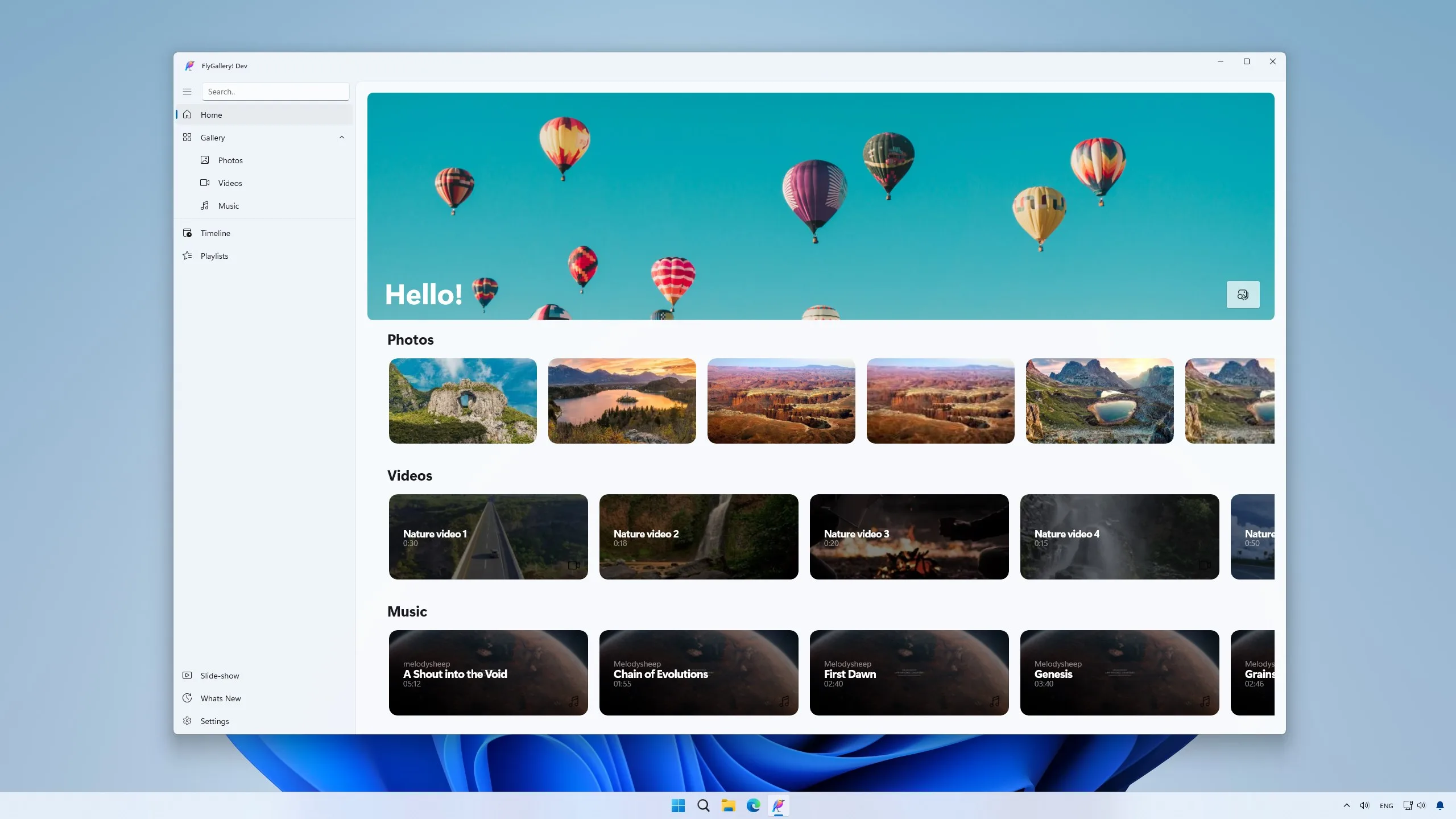Screen dimensions: 1456x819
Task: Click the Hello! banner text
Action: tap(424, 295)
